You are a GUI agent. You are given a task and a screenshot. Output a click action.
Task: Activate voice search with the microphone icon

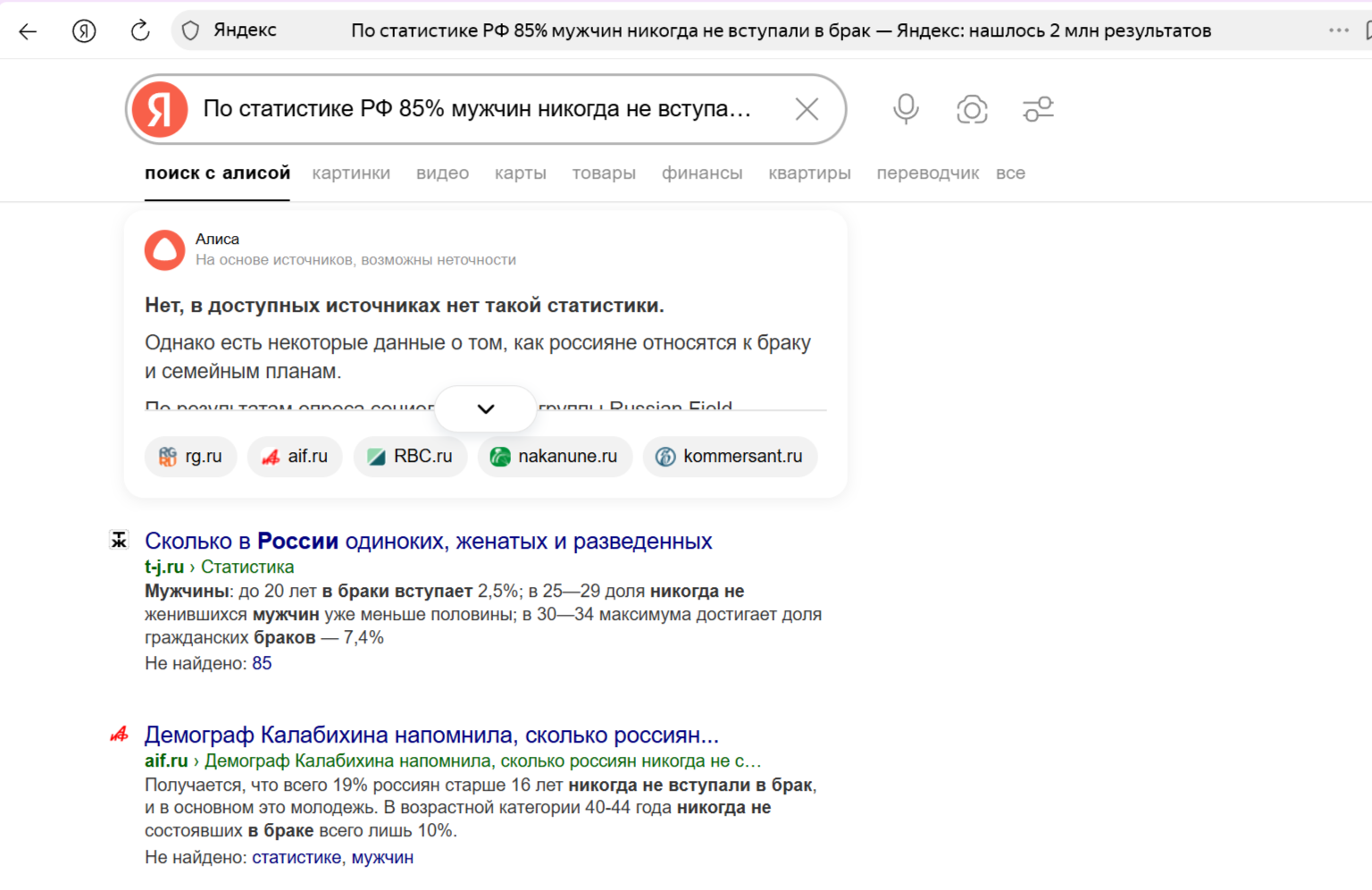tap(905, 109)
